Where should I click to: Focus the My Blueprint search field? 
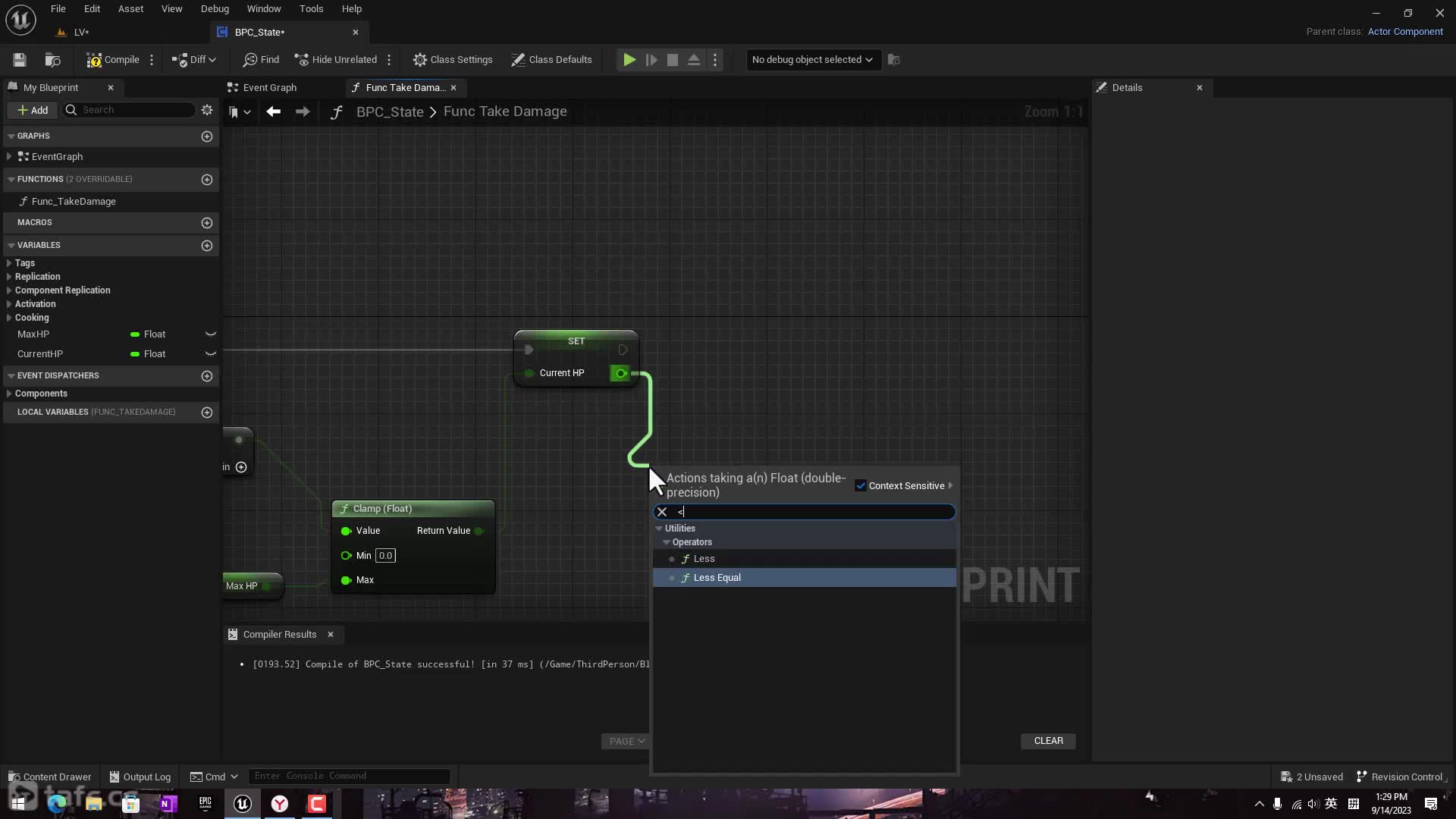(x=129, y=110)
